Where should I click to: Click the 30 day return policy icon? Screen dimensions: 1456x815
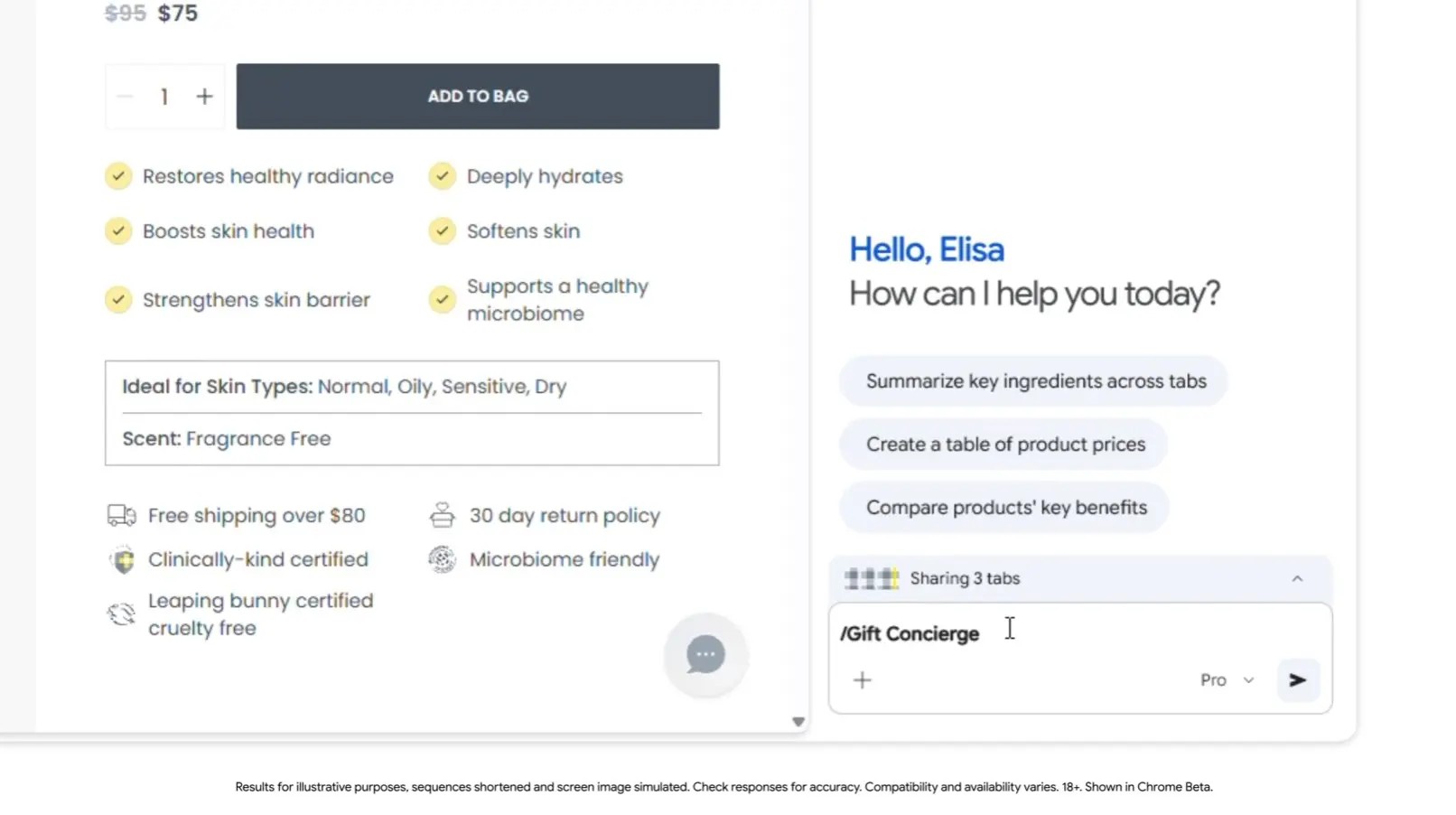[x=442, y=515]
